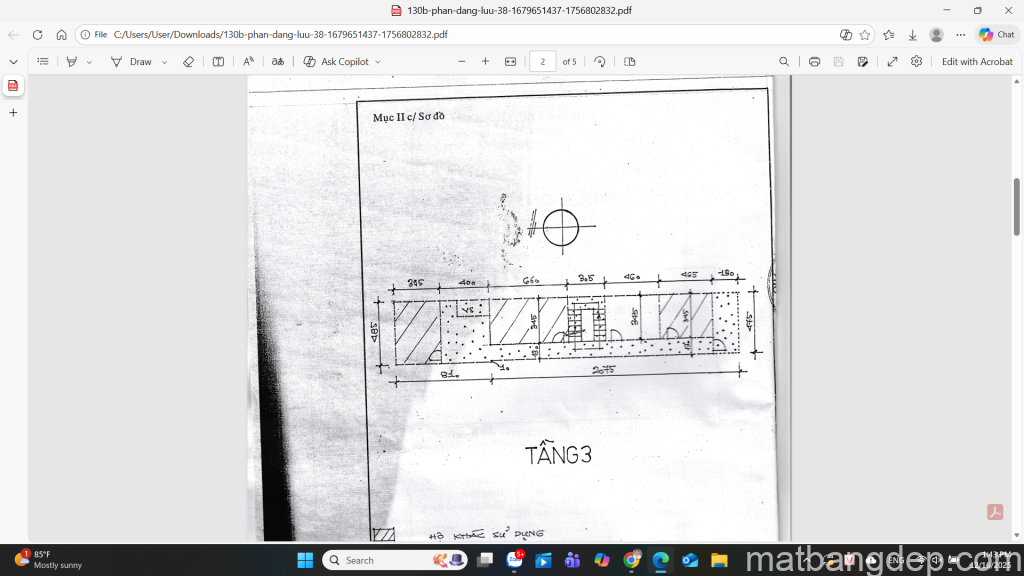Open PDF settings gear icon
The width and height of the screenshot is (1024, 576).
coord(916,62)
